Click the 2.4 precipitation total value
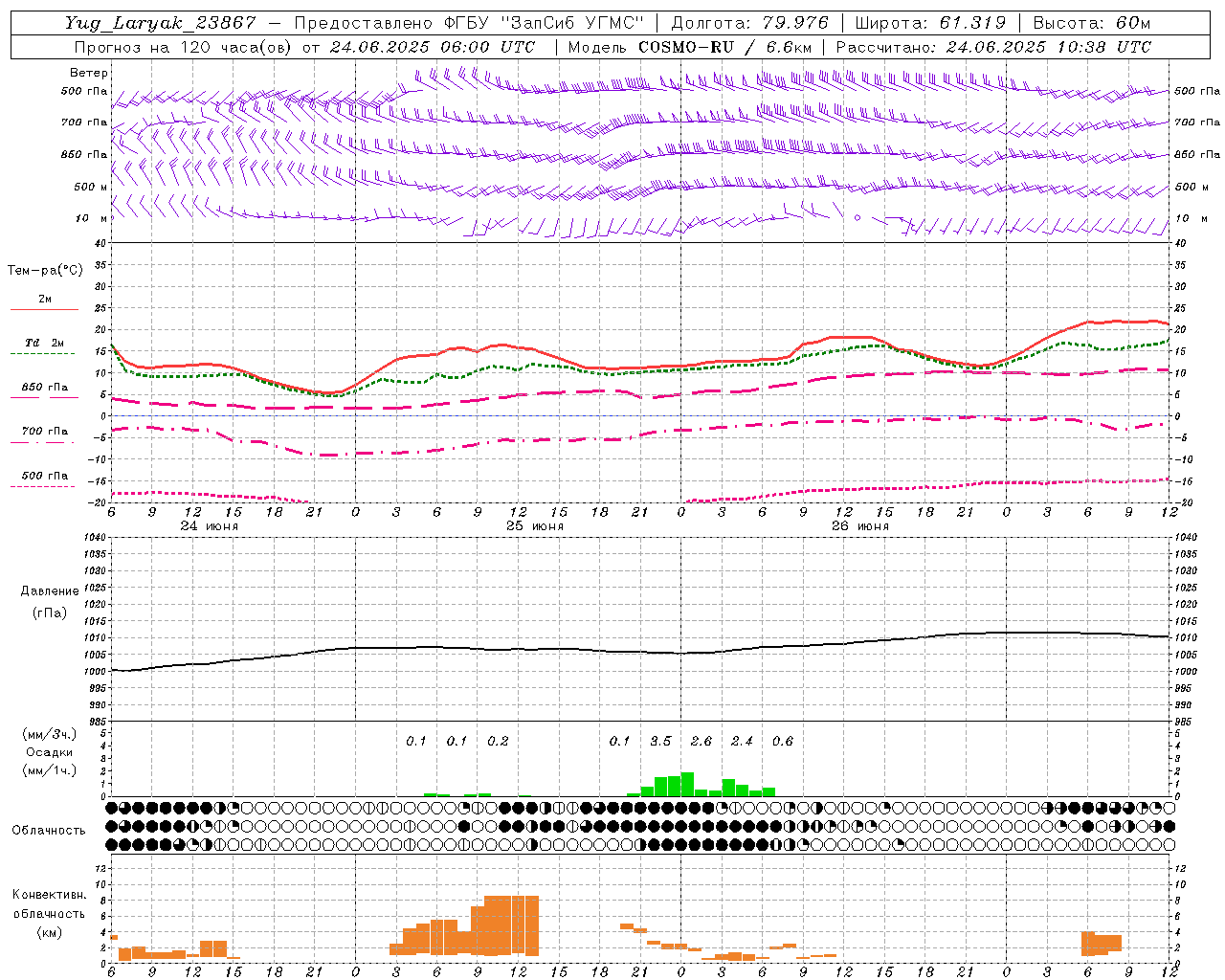Image resolution: width=1225 pixels, height=980 pixels. pyautogui.click(x=742, y=741)
